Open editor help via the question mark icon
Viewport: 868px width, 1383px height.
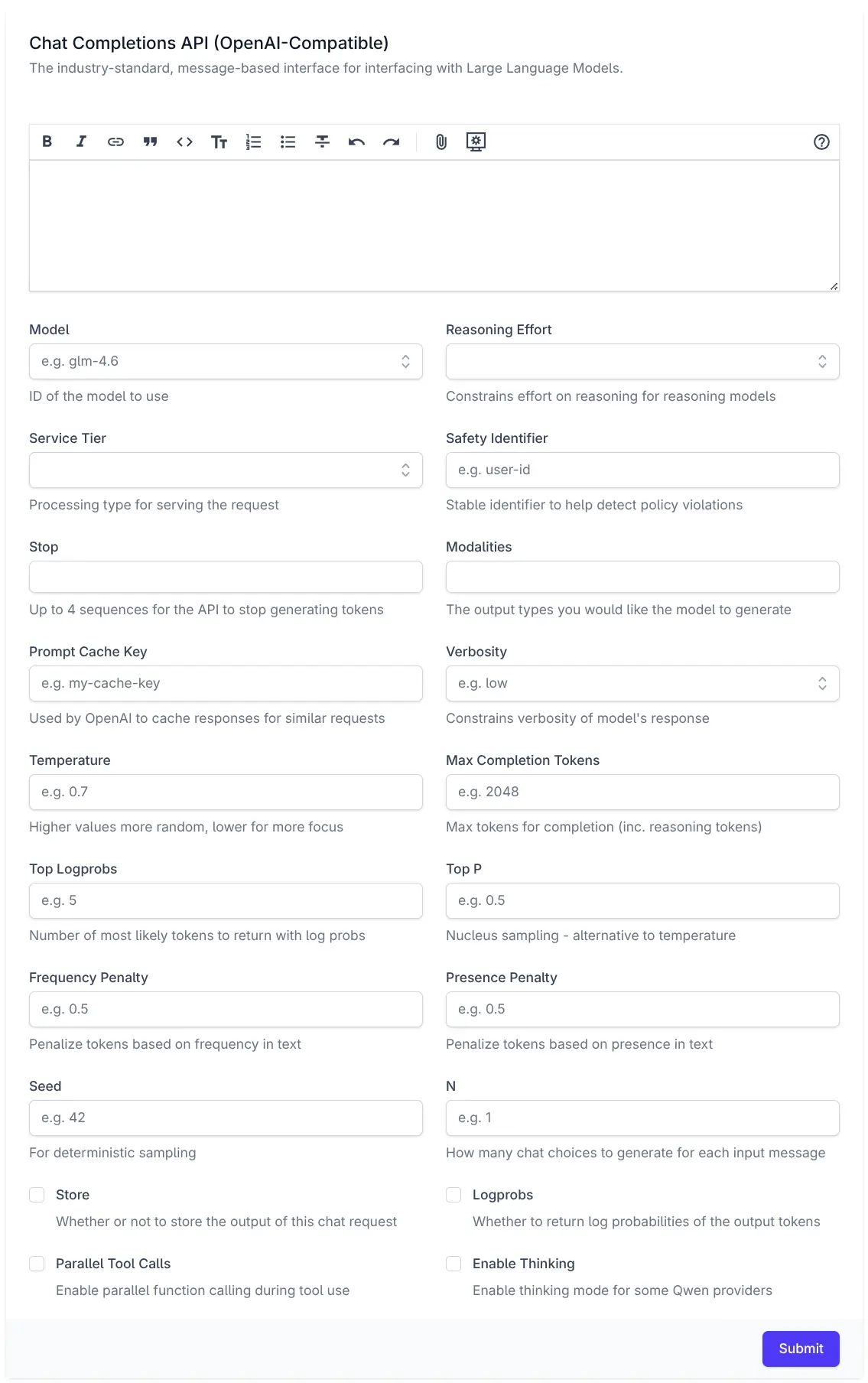821,142
